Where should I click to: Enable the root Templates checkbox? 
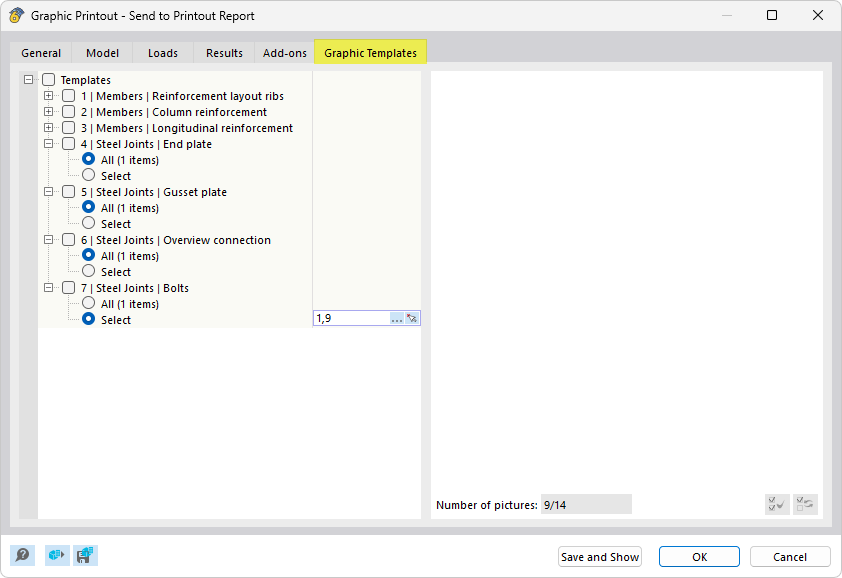coord(48,80)
